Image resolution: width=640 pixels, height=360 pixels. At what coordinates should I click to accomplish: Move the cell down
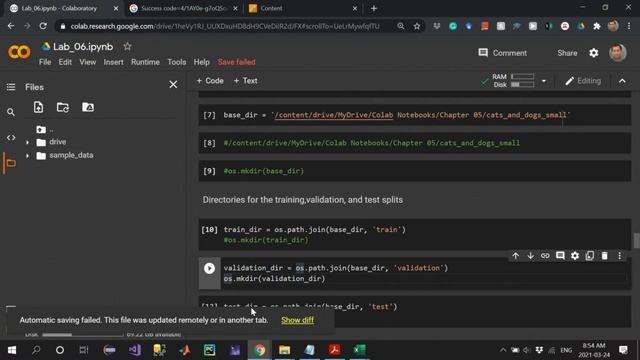tap(530, 256)
